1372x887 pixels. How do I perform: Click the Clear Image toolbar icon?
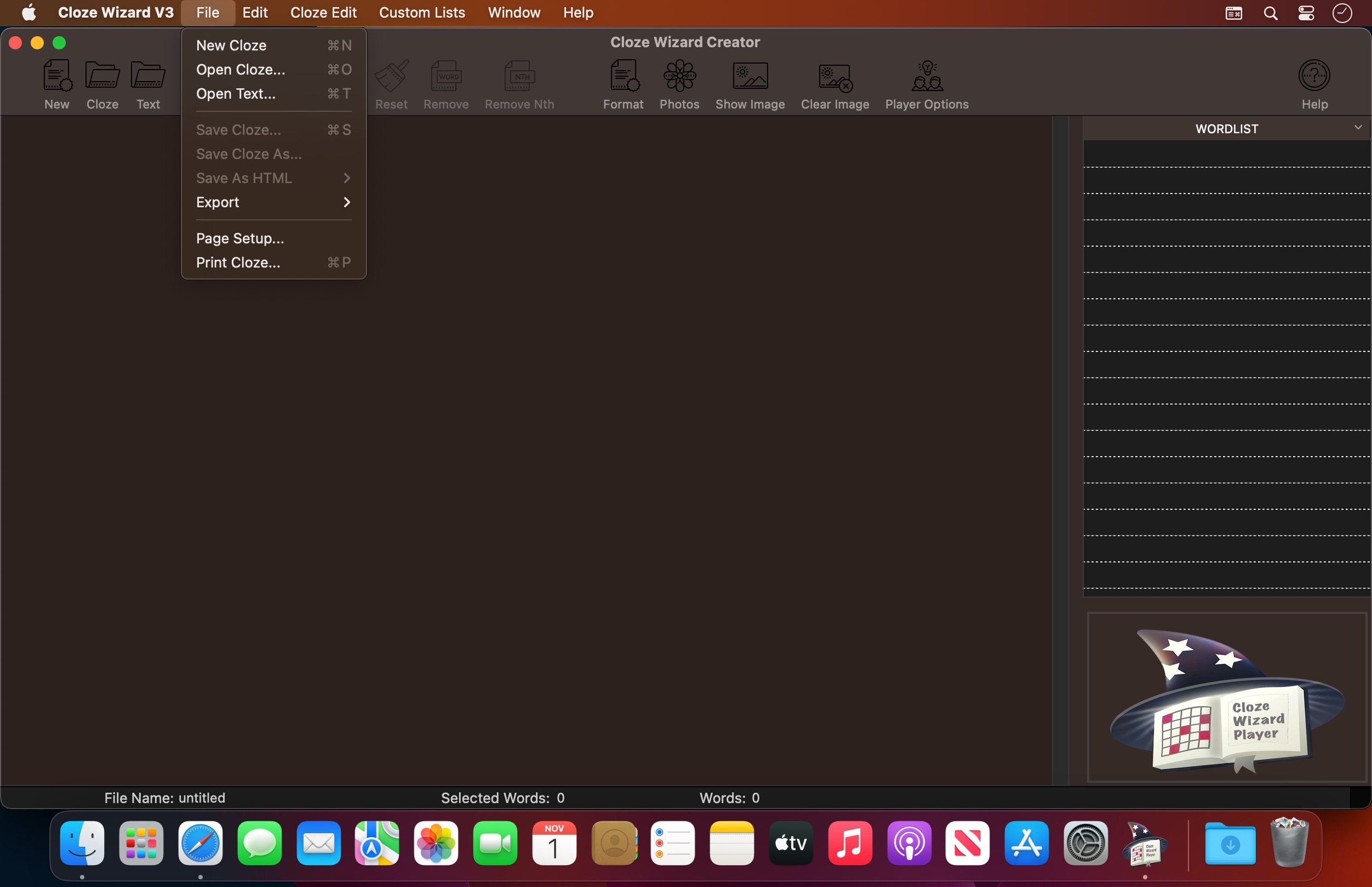834,77
